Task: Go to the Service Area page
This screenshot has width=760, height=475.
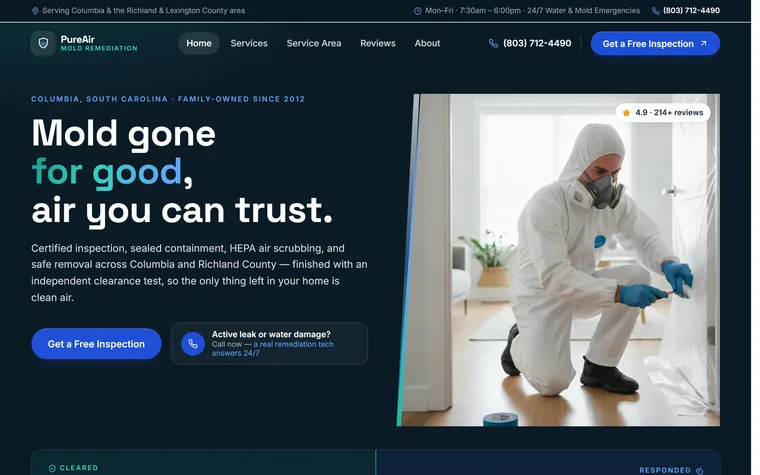Action: tap(314, 44)
